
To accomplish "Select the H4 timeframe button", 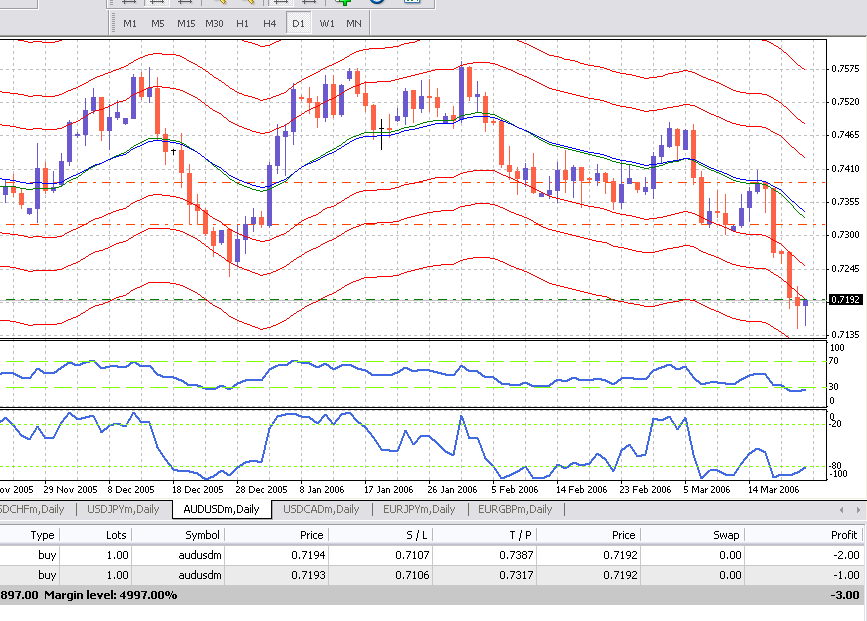I will (270, 23).
